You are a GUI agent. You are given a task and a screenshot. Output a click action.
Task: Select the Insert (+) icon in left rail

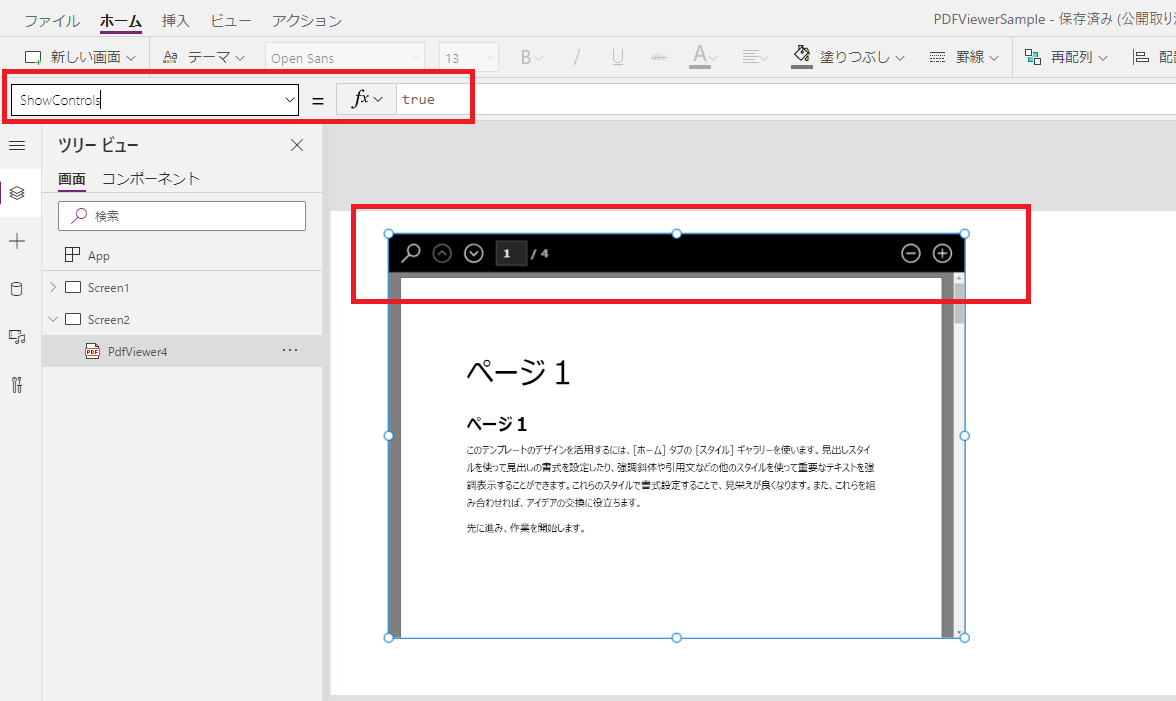click(17, 240)
